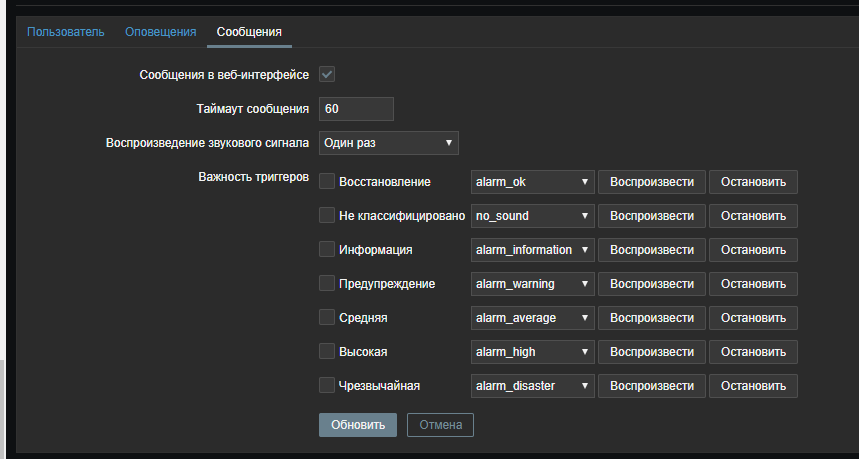
Task: Toggle the web interface messages checkbox
Action: [327, 75]
